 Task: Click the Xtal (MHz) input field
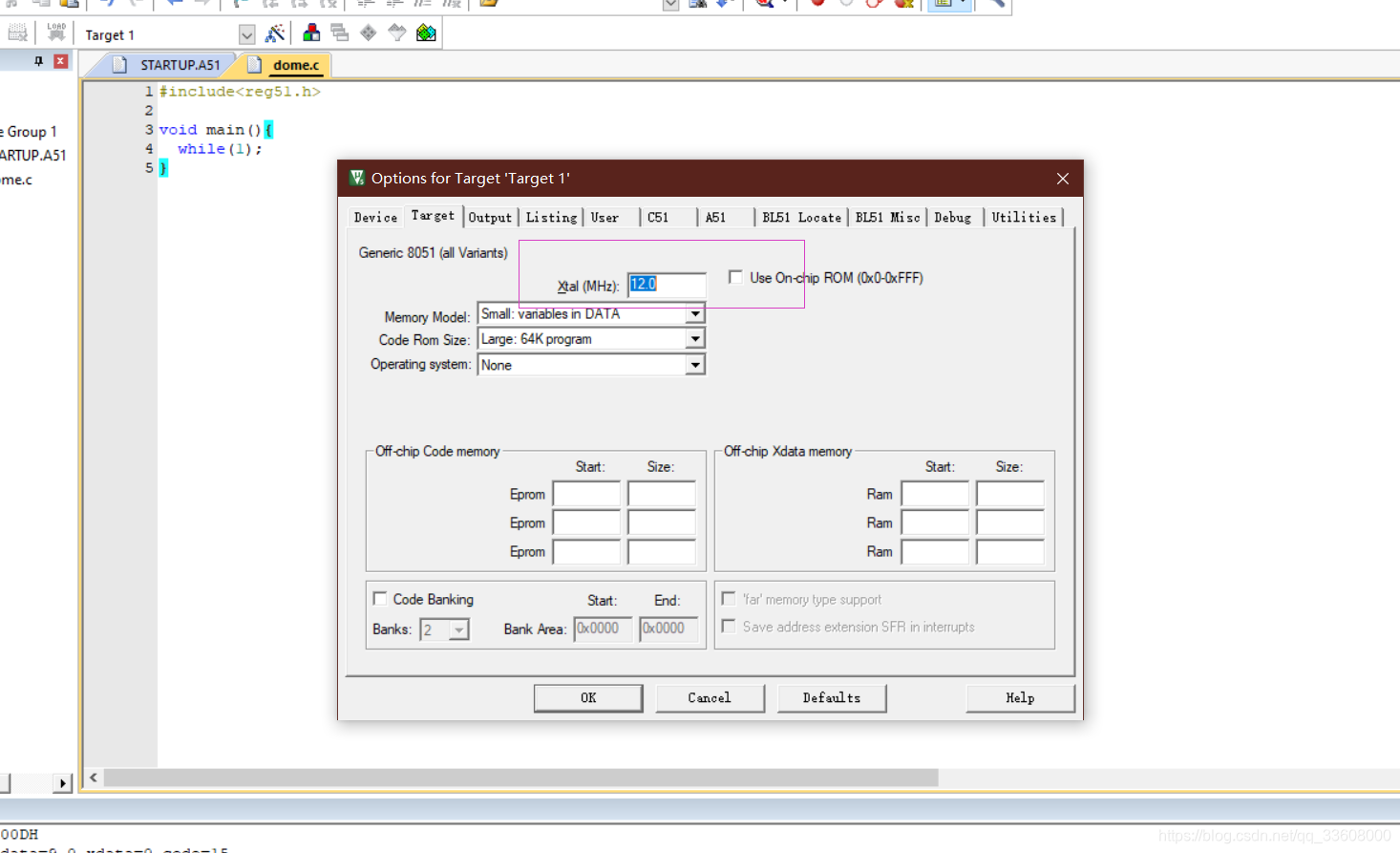click(667, 285)
